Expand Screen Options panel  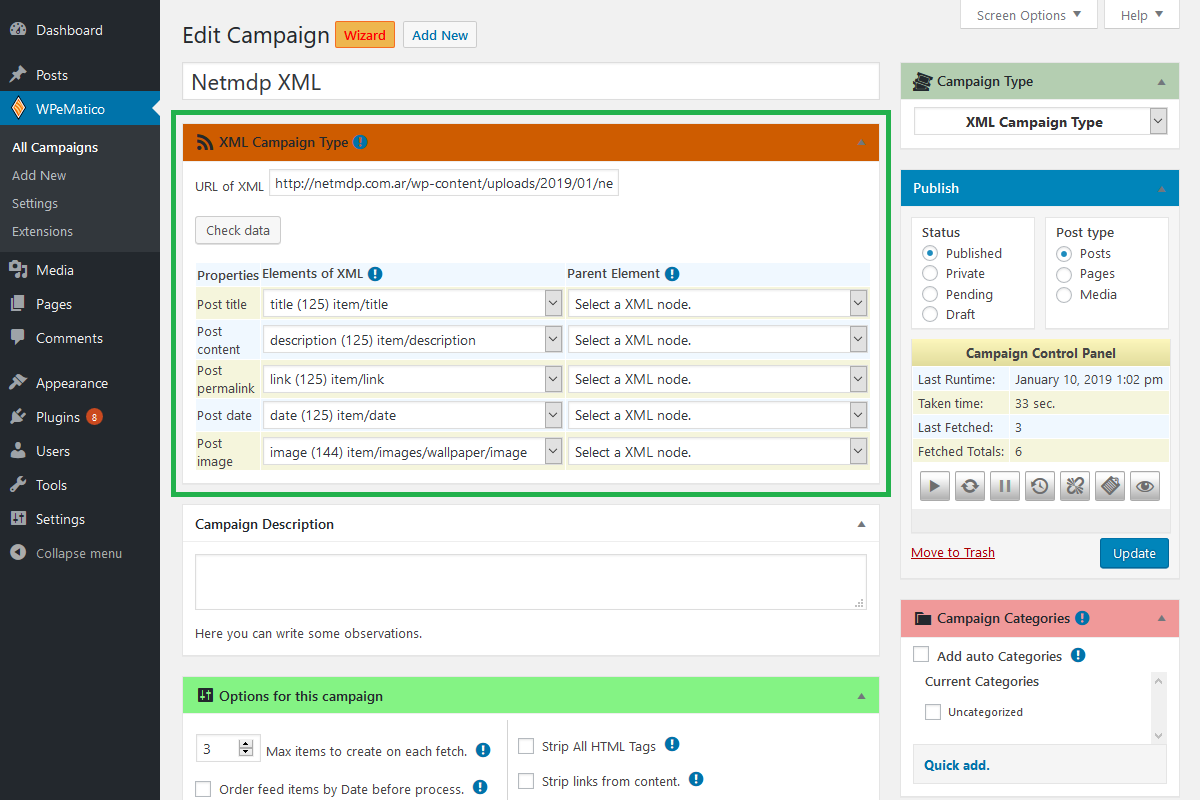[x=1029, y=15]
